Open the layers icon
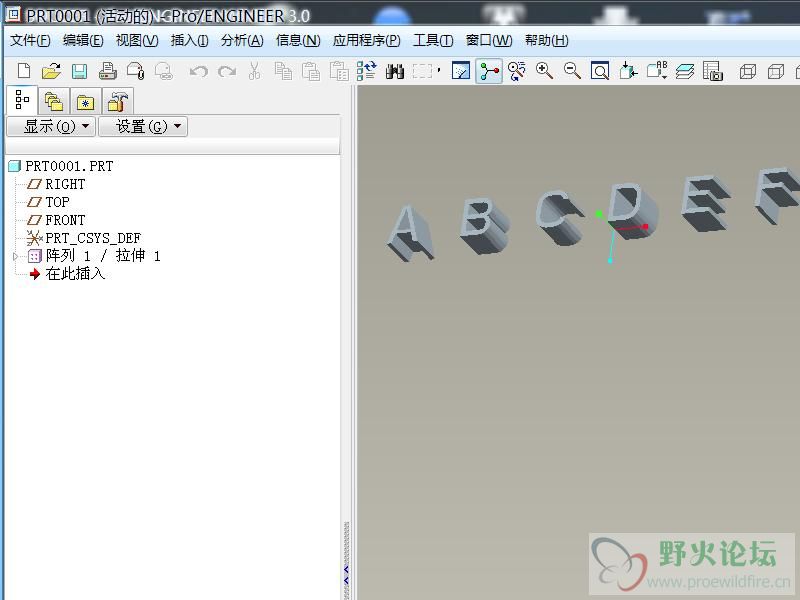The width and height of the screenshot is (800, 600). 685,71
